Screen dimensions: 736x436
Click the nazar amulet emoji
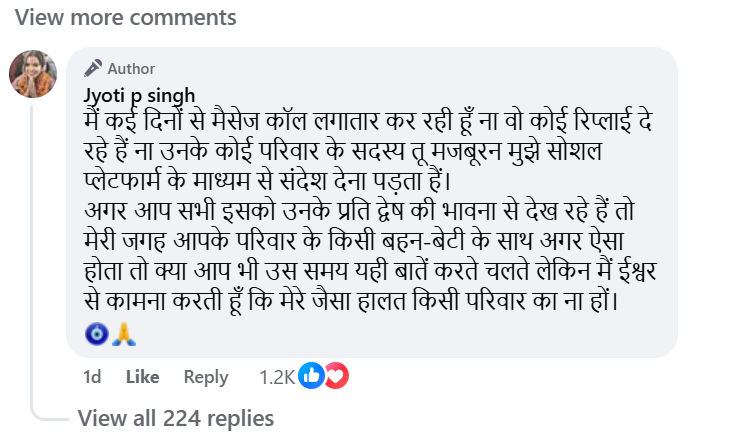pos(97,333)
